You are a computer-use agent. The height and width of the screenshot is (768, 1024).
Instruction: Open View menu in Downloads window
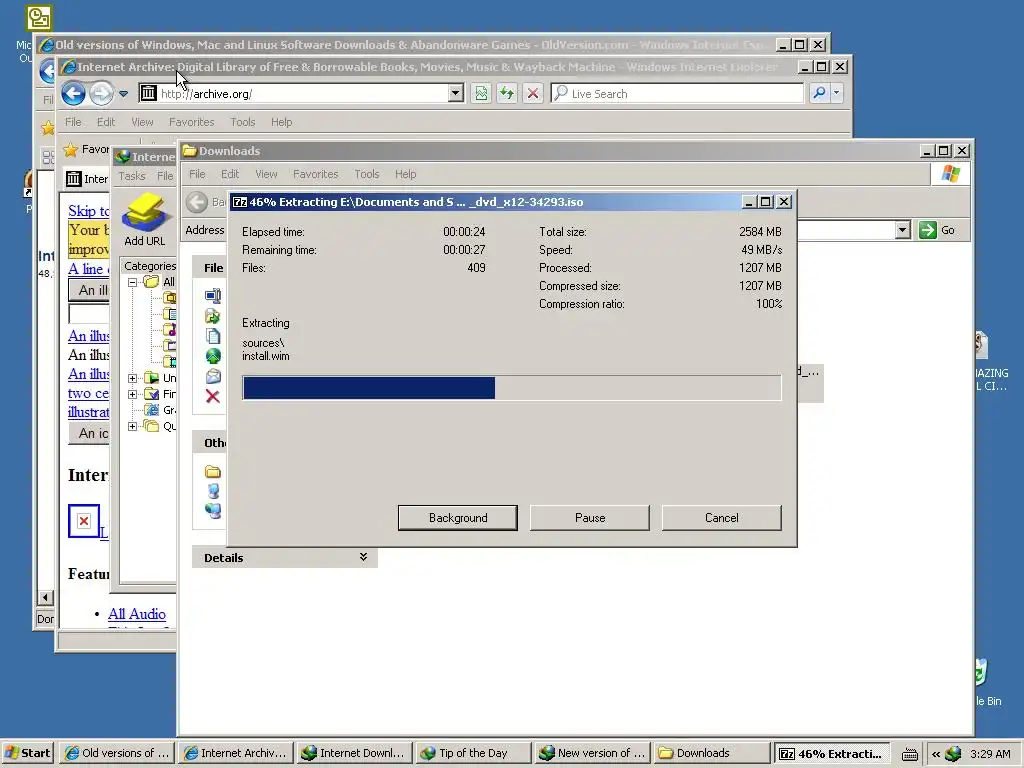pyautogui.click(x=266, y=174)
